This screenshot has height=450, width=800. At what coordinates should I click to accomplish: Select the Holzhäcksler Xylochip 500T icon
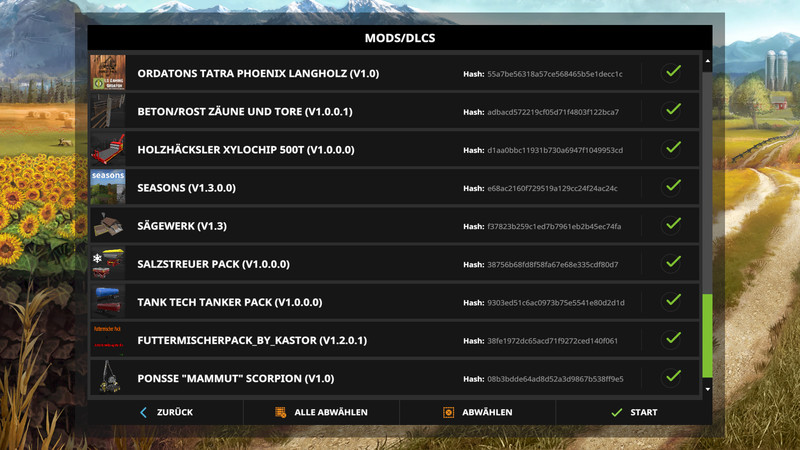pyautogui.click(x=108, y=149)
